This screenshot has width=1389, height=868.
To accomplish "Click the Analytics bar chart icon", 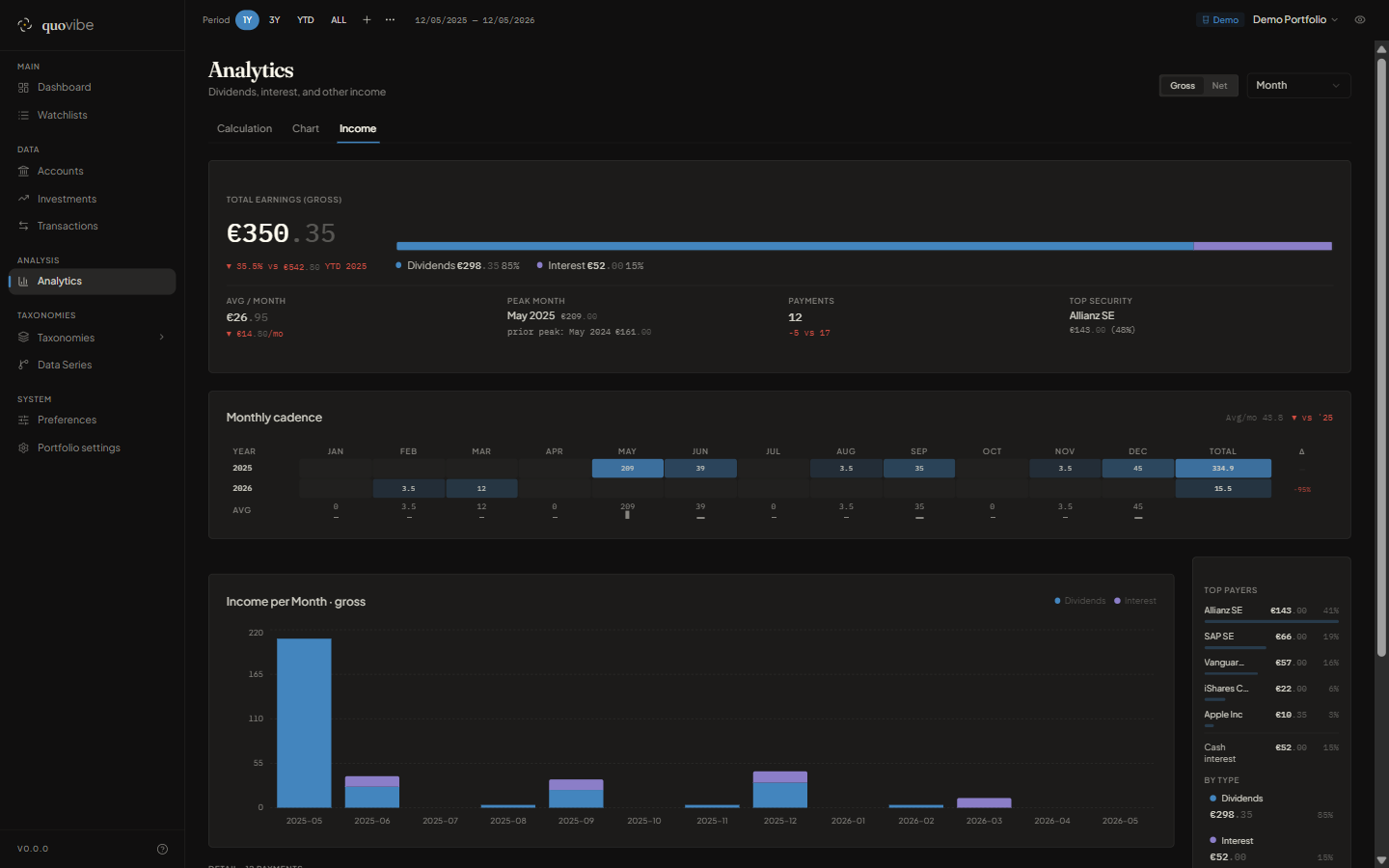I will [23, 282].
